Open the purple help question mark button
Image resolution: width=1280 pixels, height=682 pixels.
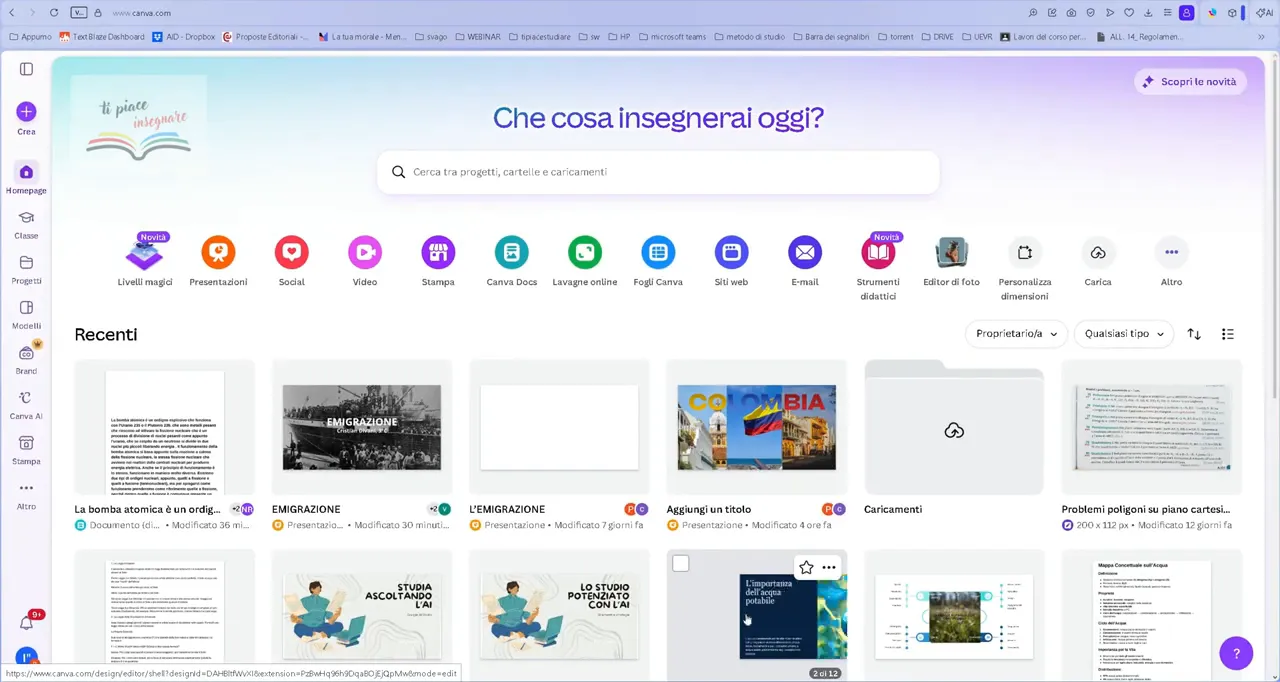point(1236,654)
